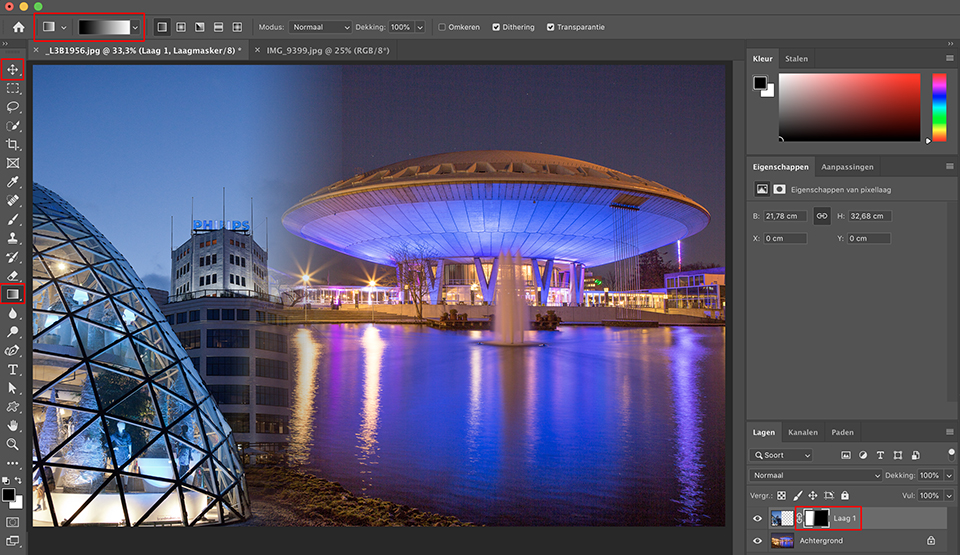
Task: Select the Hand tool
Action: click(x=12, y=425)
